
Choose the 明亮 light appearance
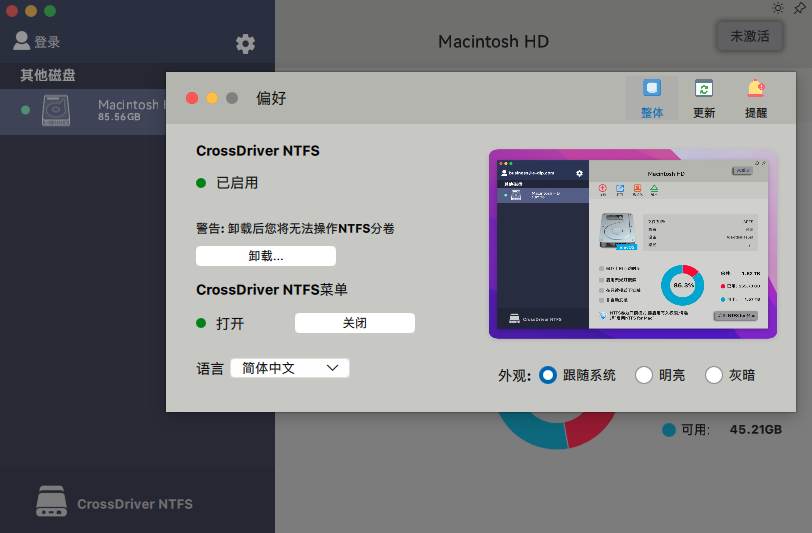644,375
